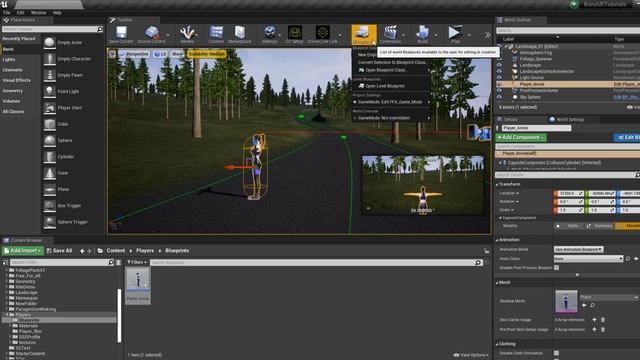Open the Window menu
This screenshot has height=360, width=640.
pos(39,13)
